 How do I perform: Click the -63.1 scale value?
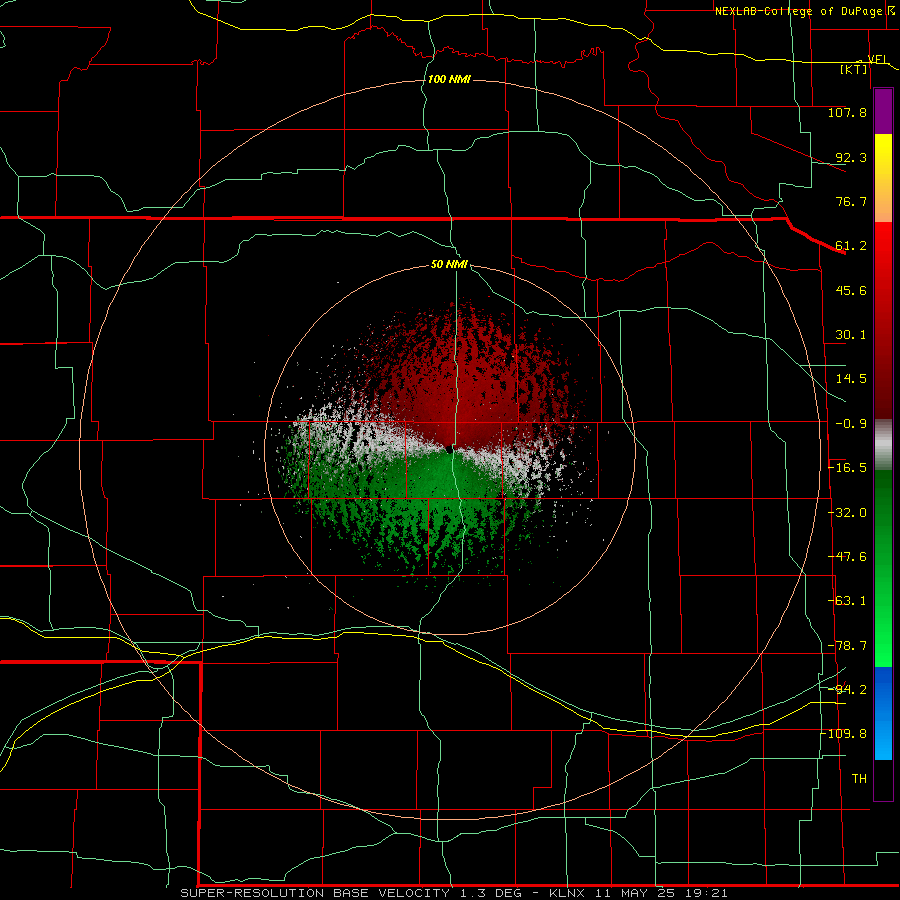coord(847,601)
